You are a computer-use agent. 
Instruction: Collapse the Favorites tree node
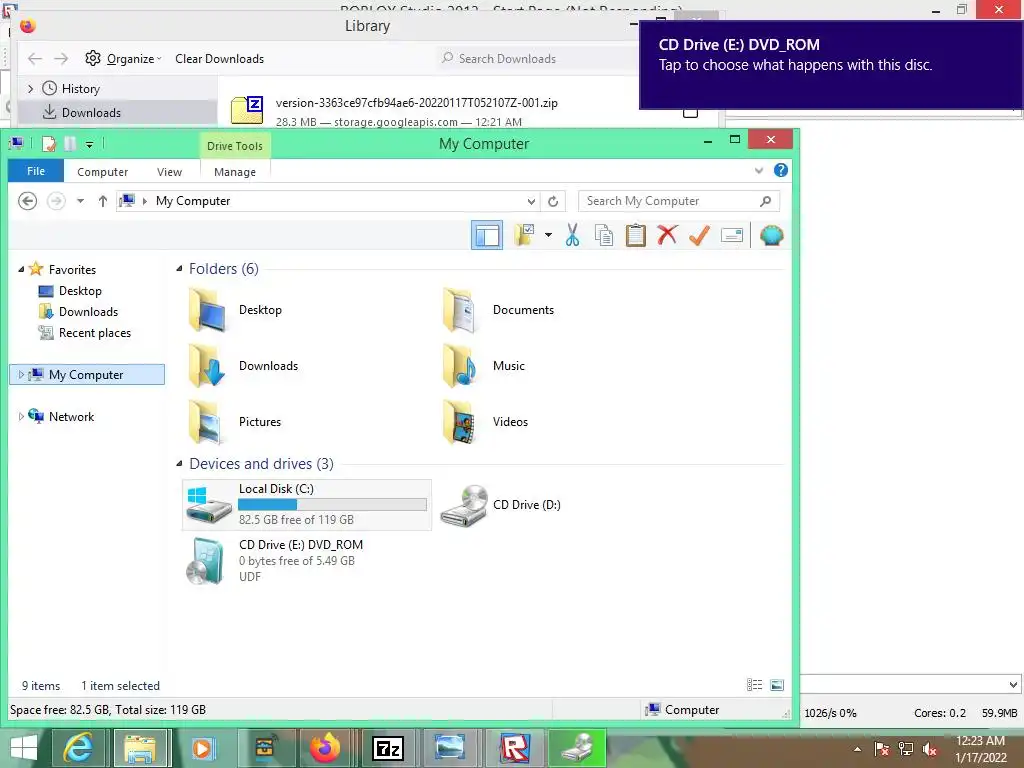click(21, 269)
